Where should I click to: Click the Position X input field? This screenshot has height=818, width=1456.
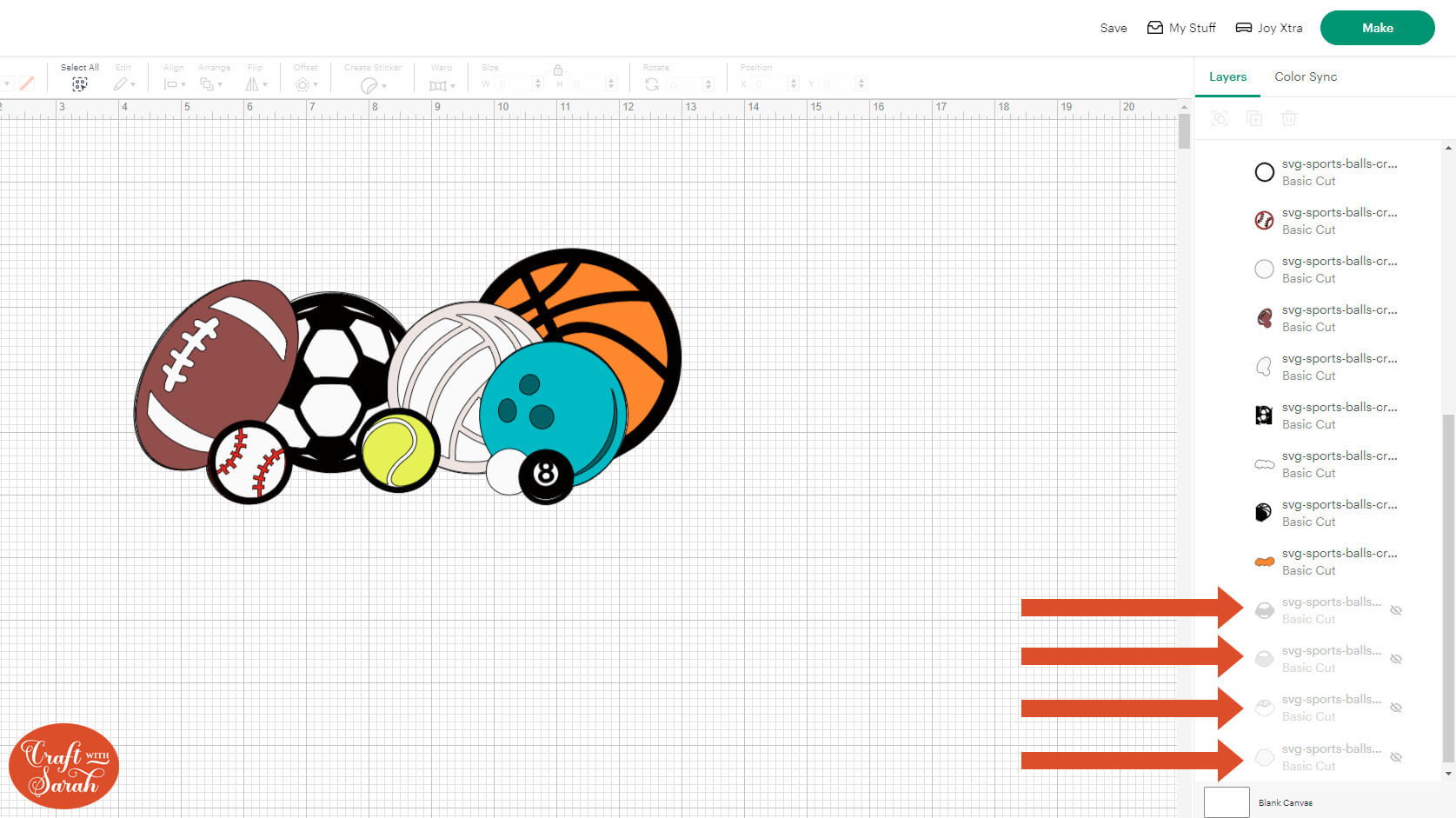coord(770,84)
